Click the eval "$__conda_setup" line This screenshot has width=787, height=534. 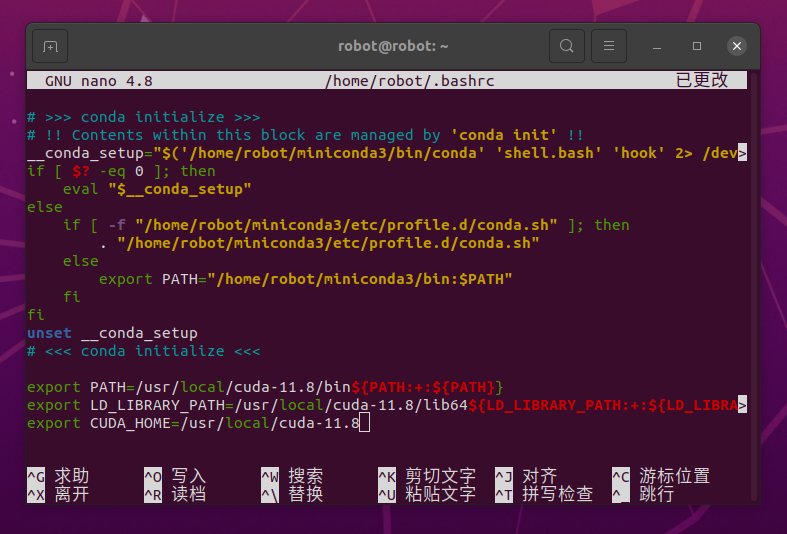[x=157, y=189]
